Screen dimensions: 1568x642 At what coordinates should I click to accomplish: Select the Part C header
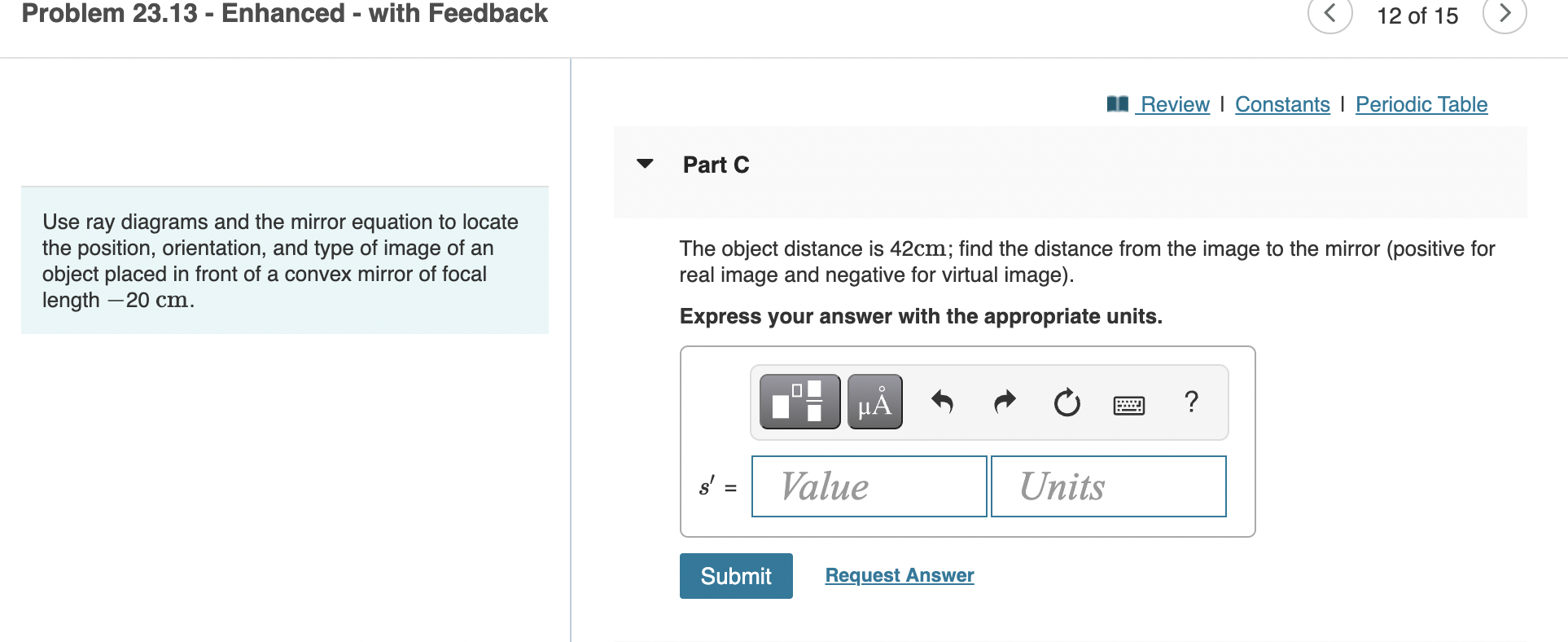point(716,164)
